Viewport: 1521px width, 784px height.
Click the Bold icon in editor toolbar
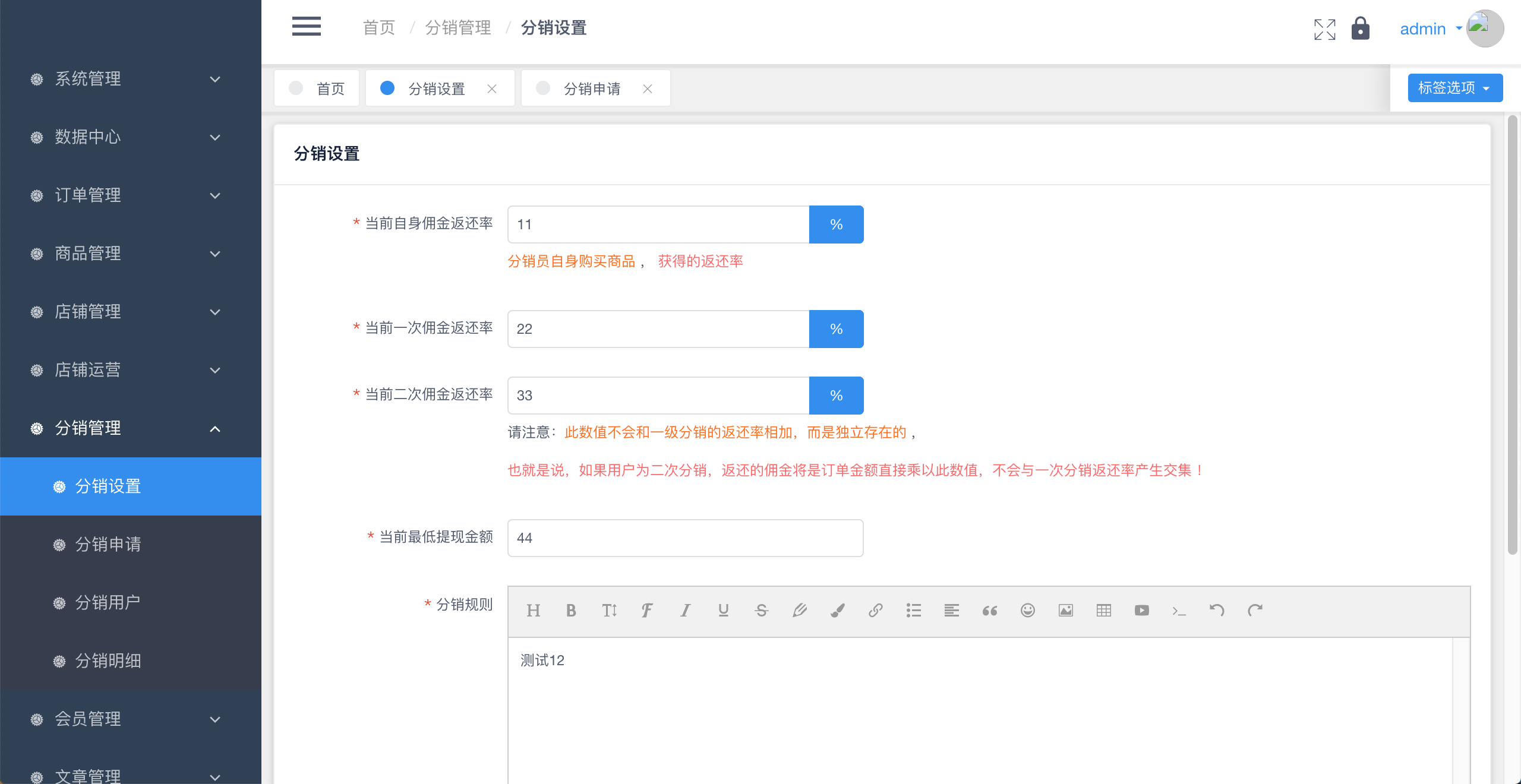571,611
